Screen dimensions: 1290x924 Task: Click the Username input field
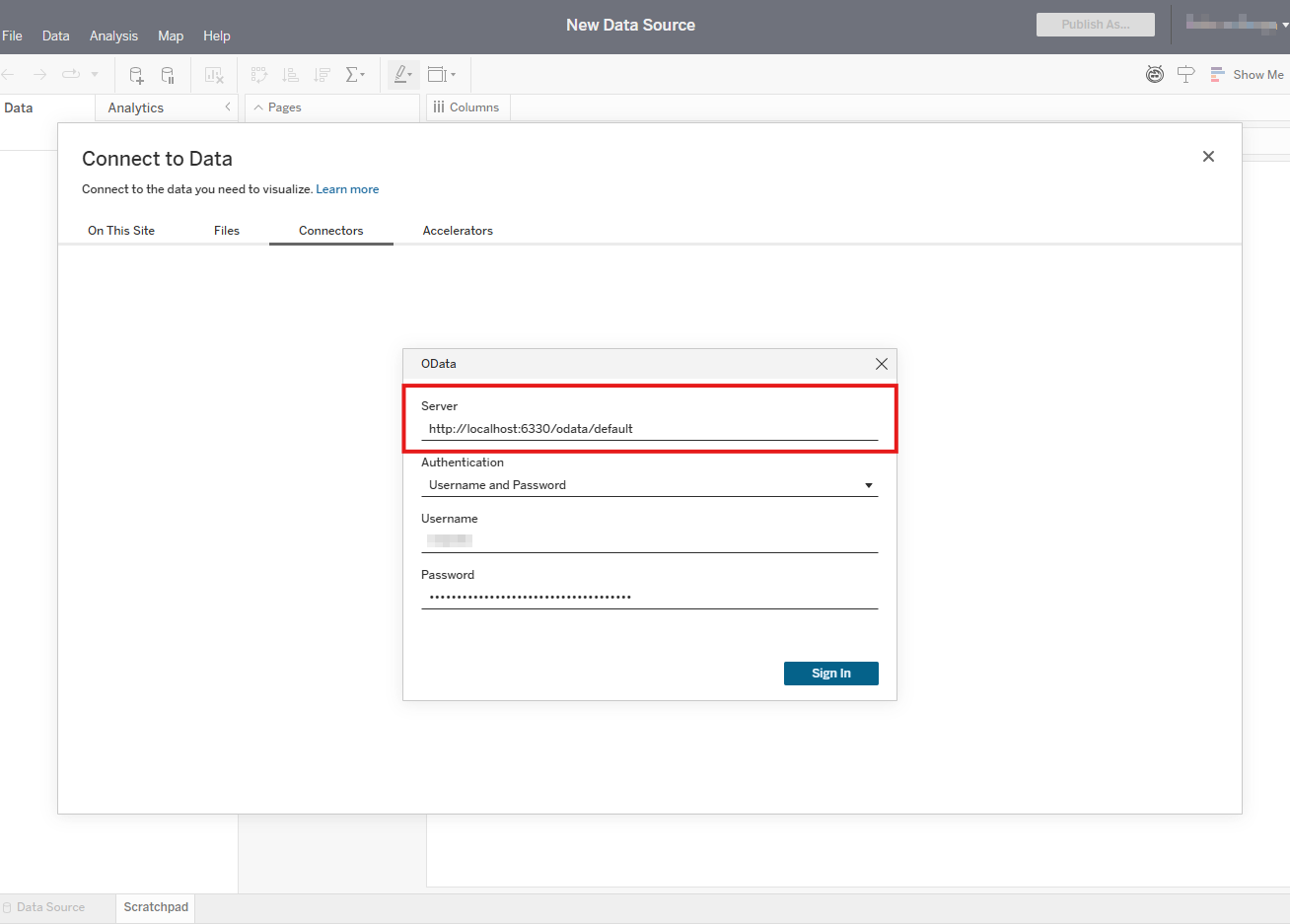[649, 540]
